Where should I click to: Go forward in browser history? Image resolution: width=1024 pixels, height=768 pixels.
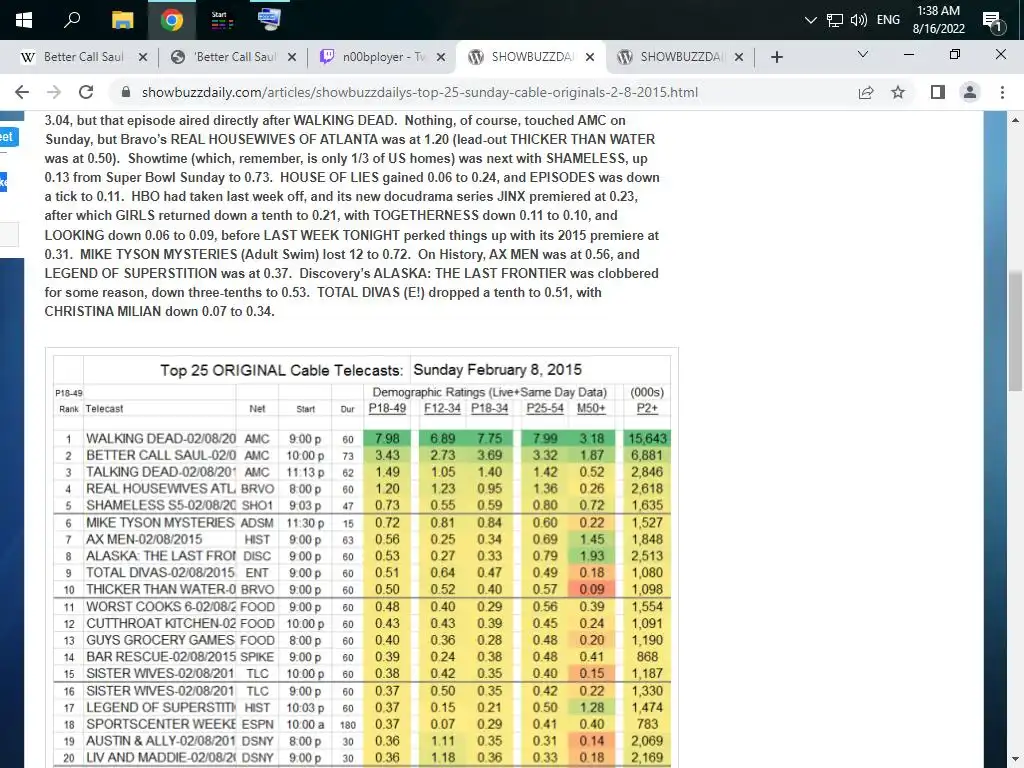[x=54, y=92]
